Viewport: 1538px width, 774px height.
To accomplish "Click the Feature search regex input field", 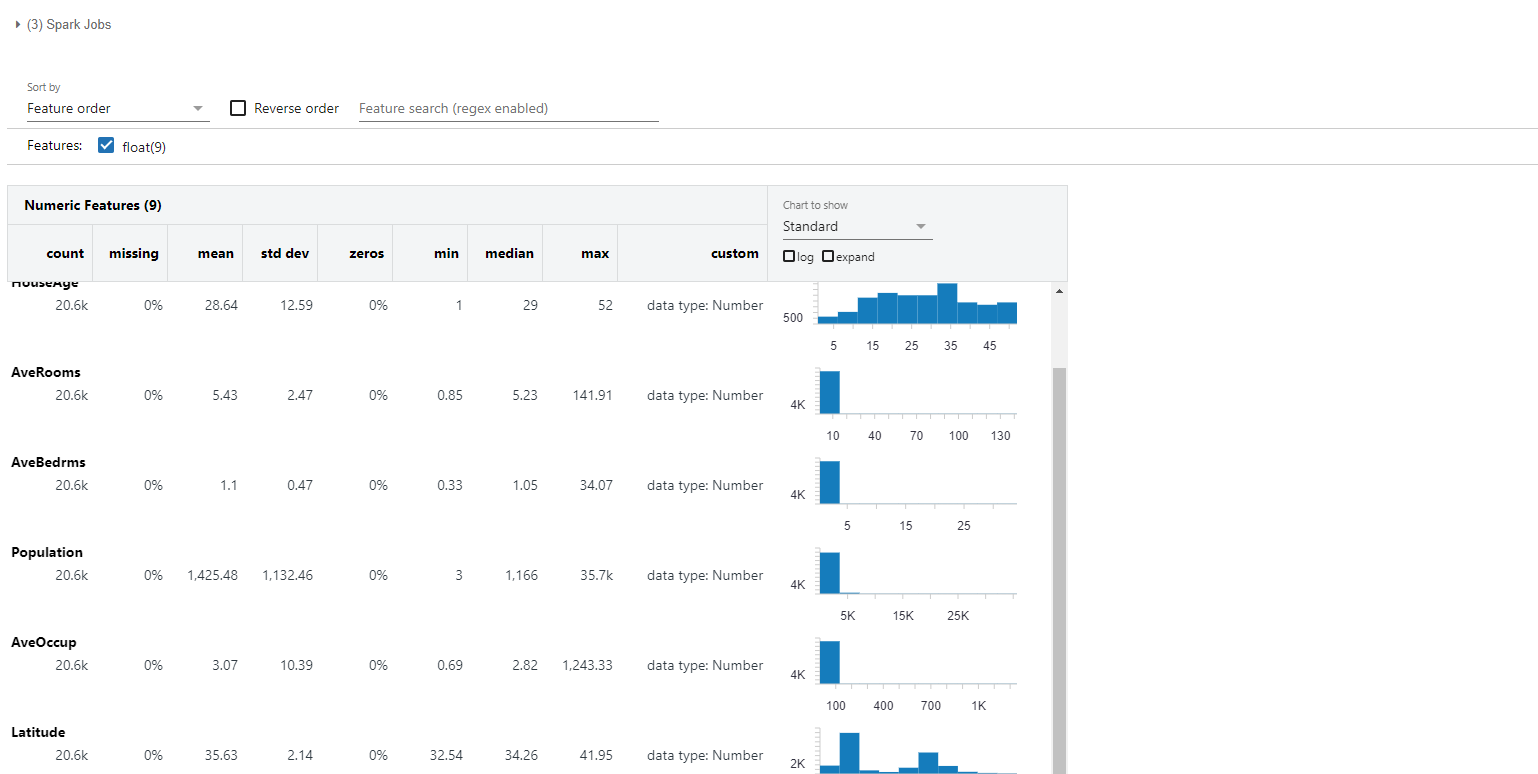I will point(508,108).
